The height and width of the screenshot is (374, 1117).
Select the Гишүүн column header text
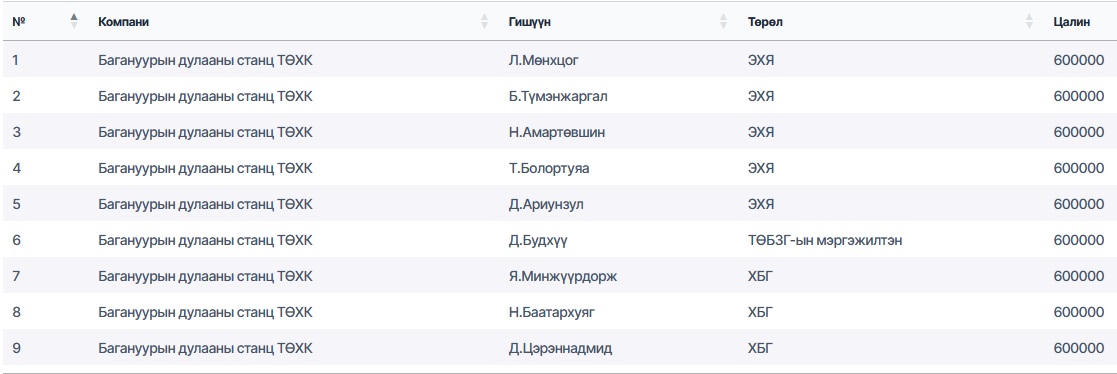(x=529, y=22)
